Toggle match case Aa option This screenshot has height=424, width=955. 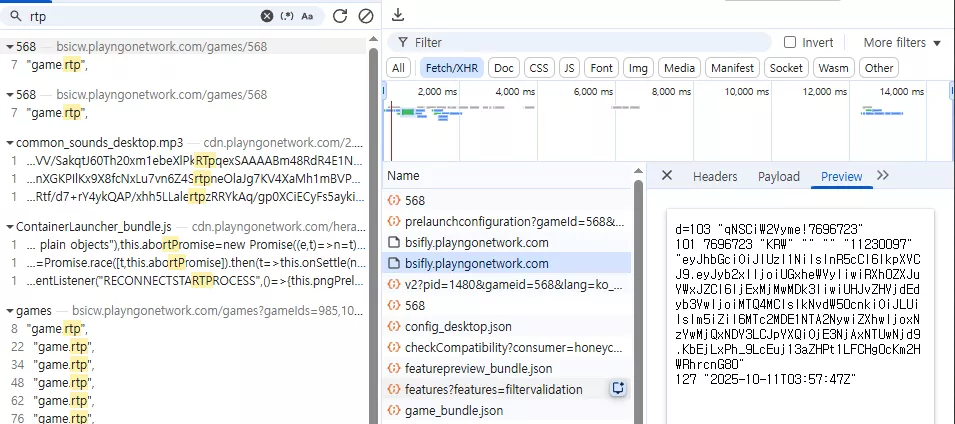tap(307, 16)
